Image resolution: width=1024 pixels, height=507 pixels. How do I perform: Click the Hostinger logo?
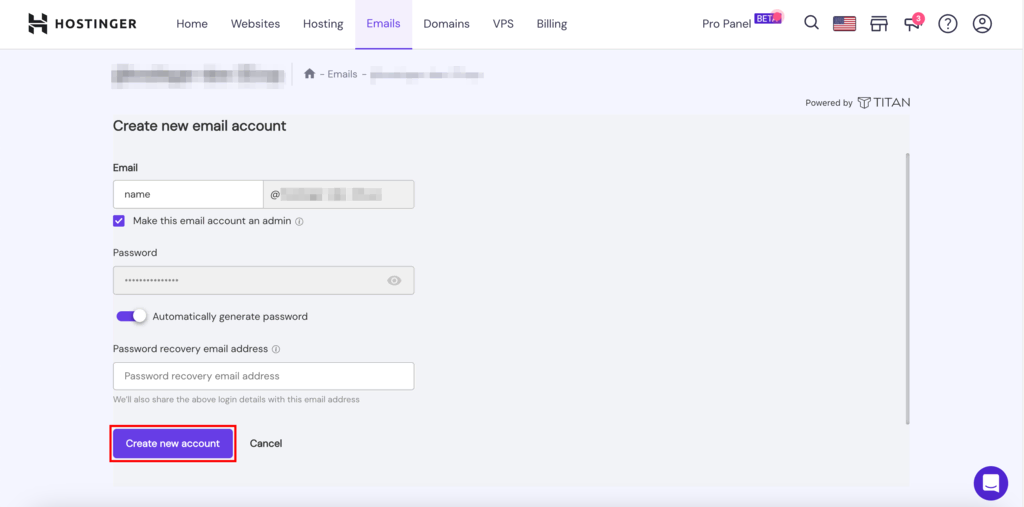tap(82, 24)
